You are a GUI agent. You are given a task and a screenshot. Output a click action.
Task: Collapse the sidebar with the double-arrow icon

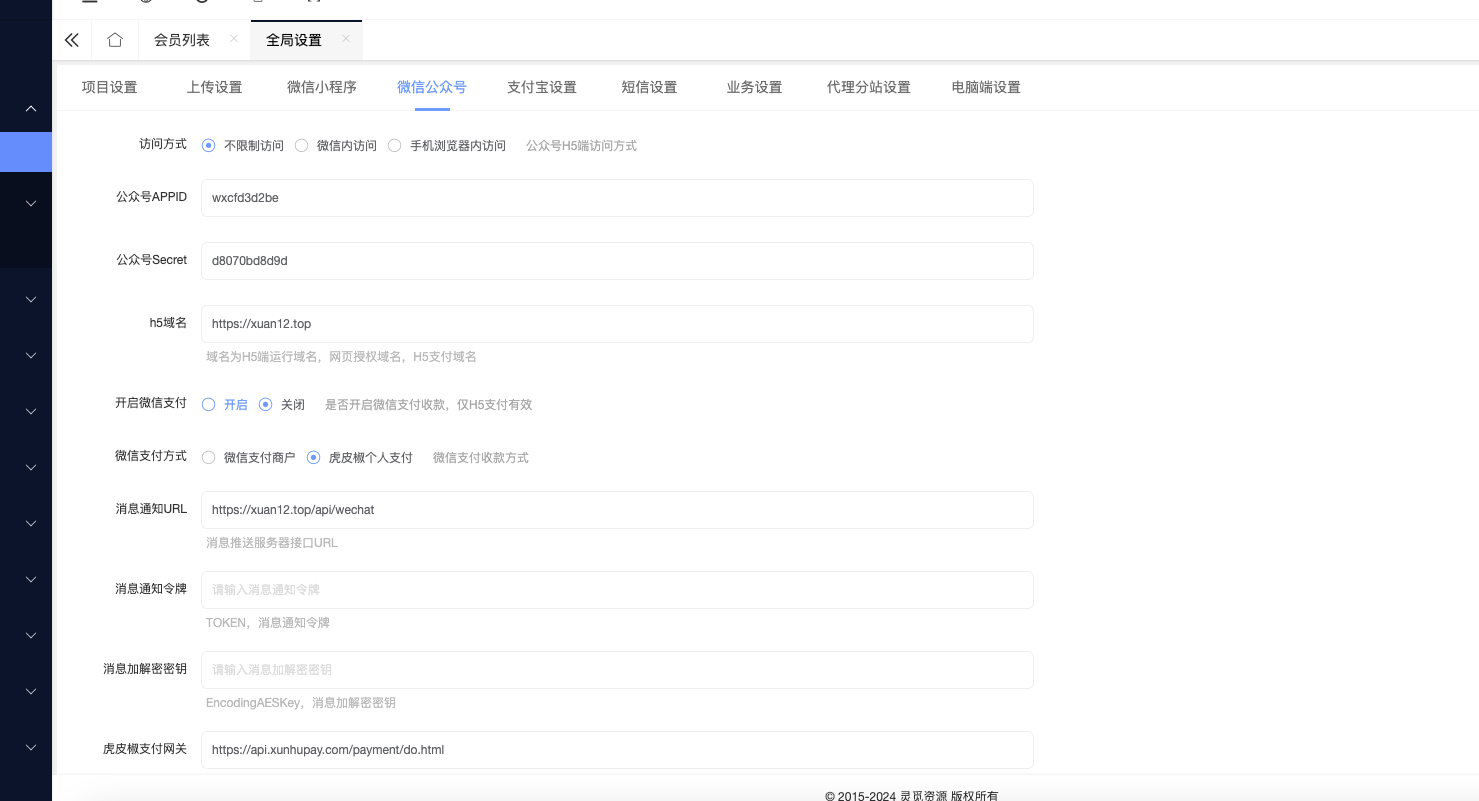[x=71, y=39]
